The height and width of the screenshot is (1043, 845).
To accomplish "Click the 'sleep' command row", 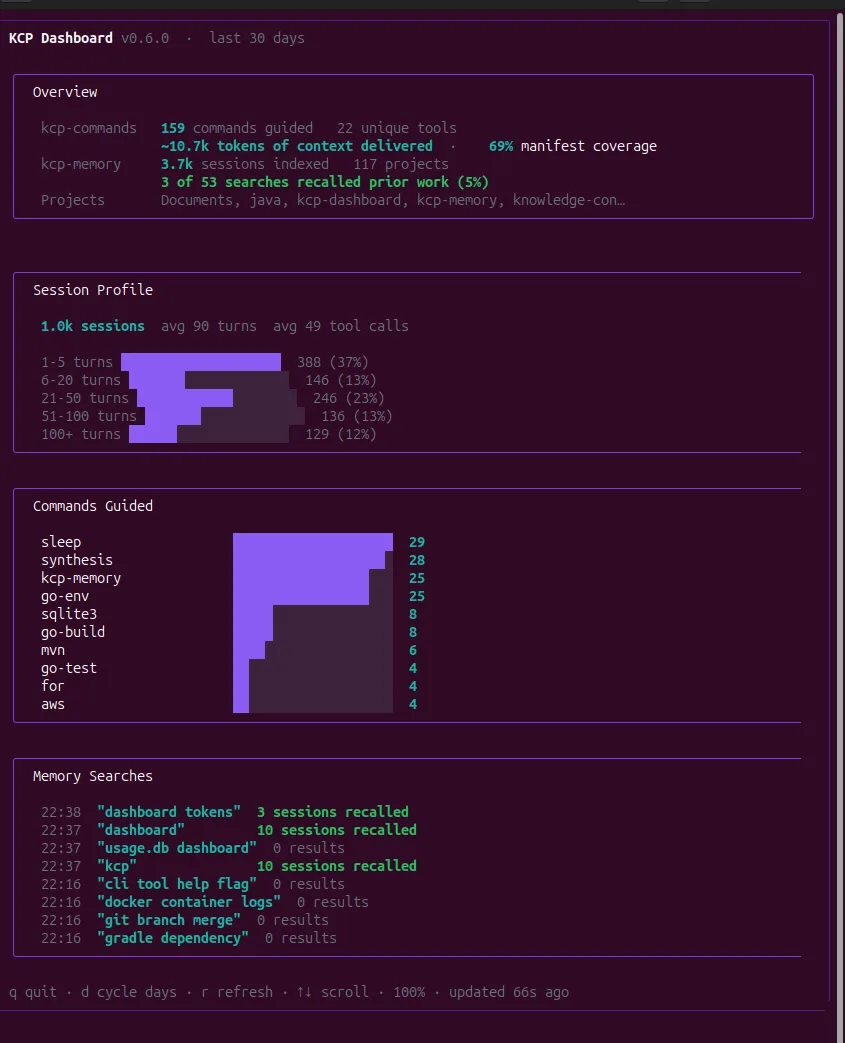I will (x=61, y=542).
